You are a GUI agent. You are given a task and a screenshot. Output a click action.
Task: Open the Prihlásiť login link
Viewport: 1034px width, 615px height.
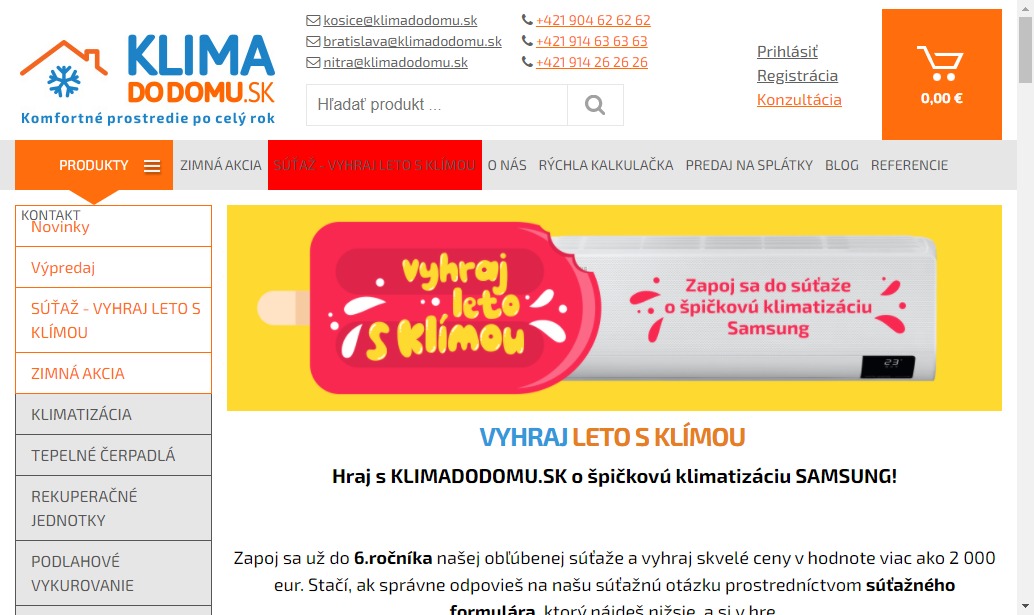click(787, 51)
